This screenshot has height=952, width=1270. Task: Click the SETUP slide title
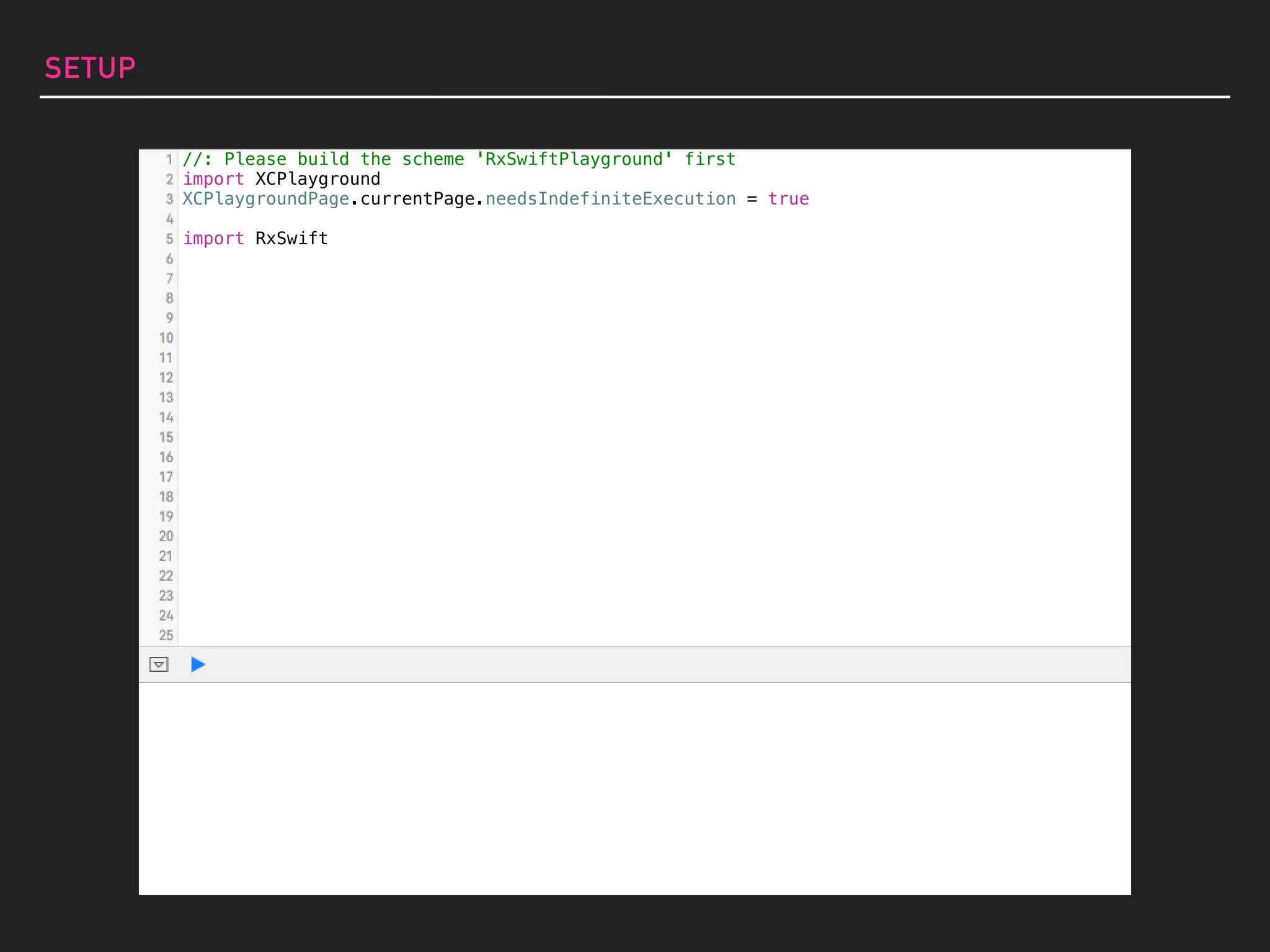90,68
